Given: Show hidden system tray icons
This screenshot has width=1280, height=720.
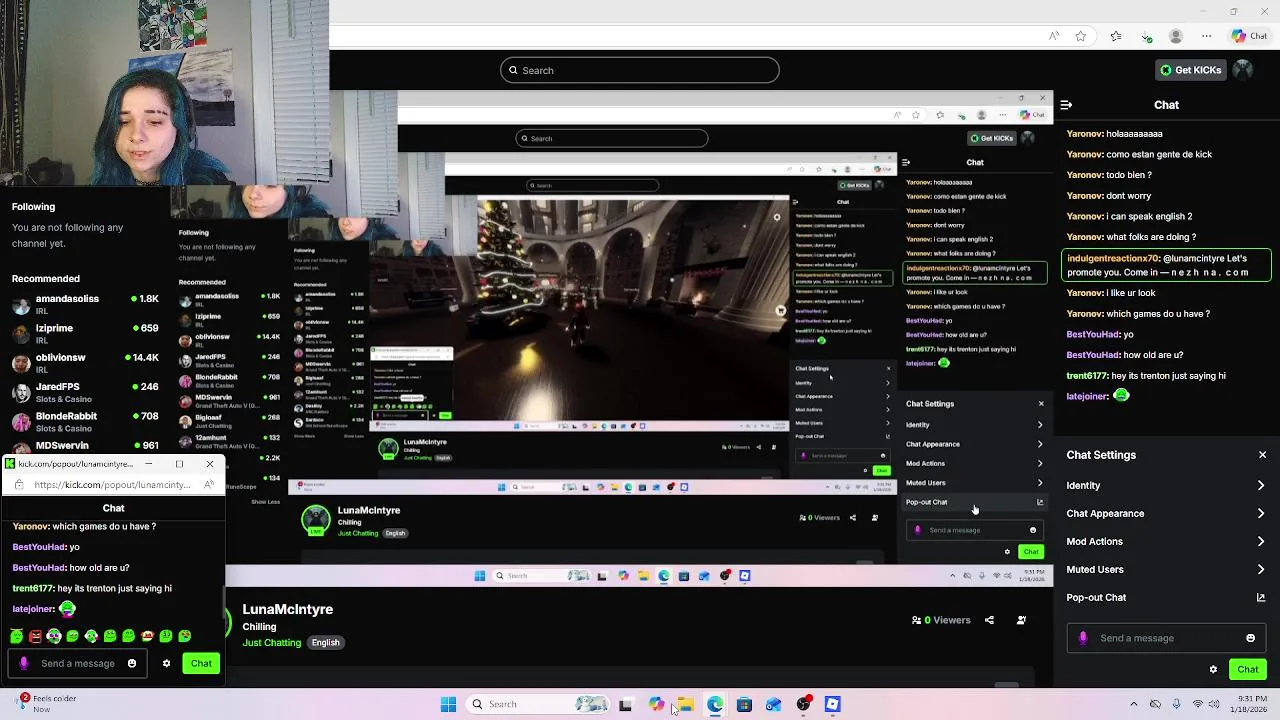Looking at the screenshot, I should 1133,704.
